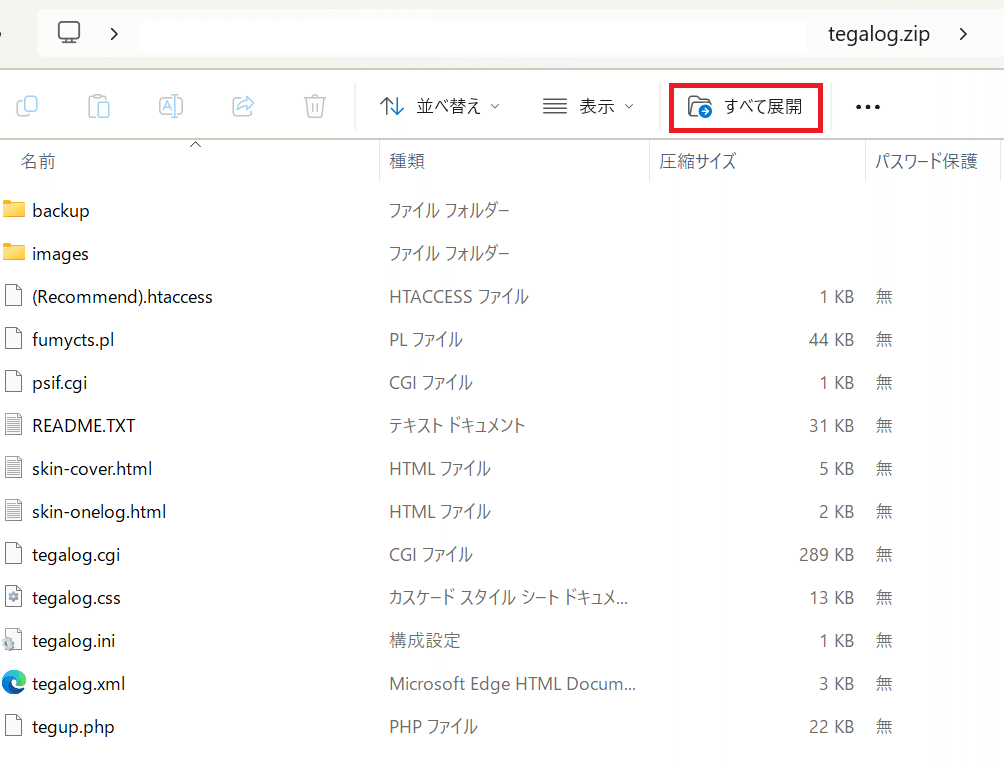
Task: Click the tegalog.cgi file icon
Action: (13, 553)
